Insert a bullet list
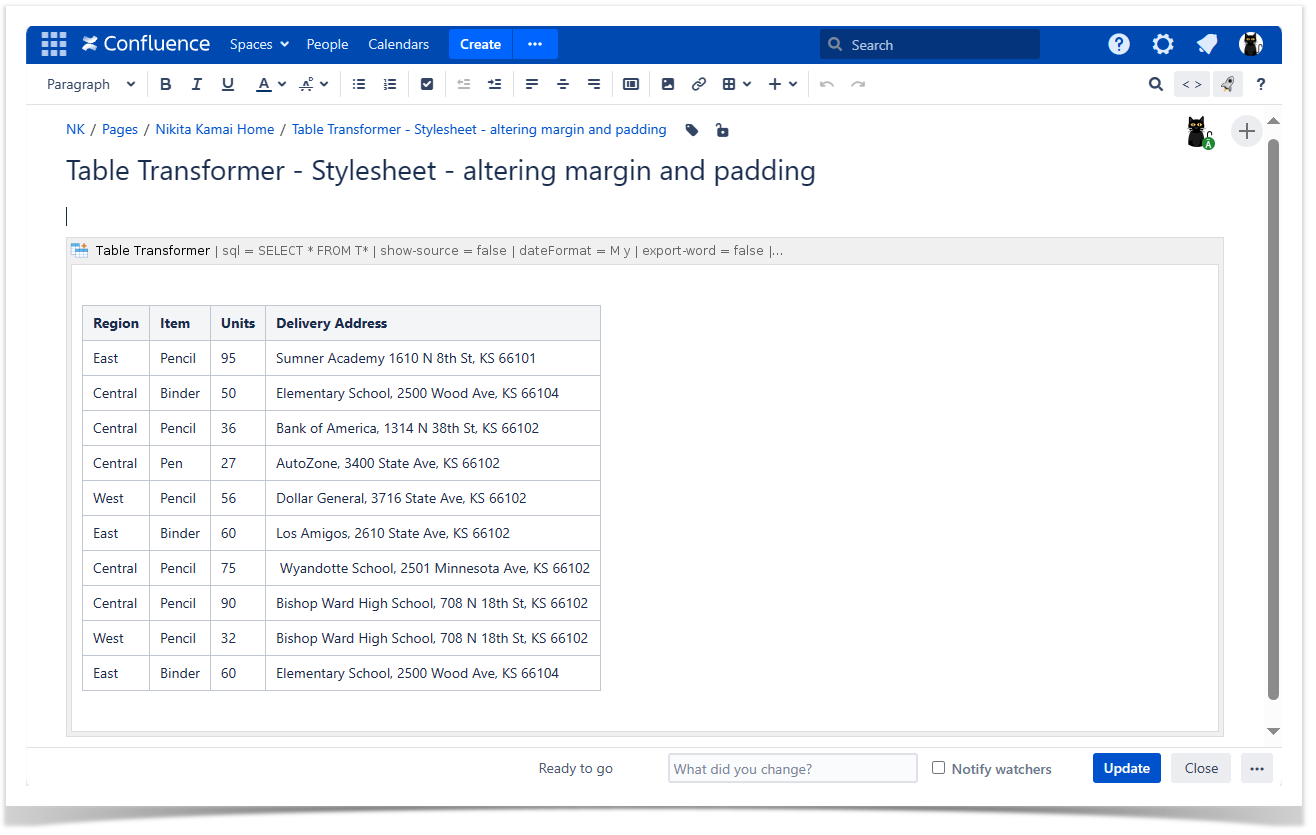 tap(359, 85)
